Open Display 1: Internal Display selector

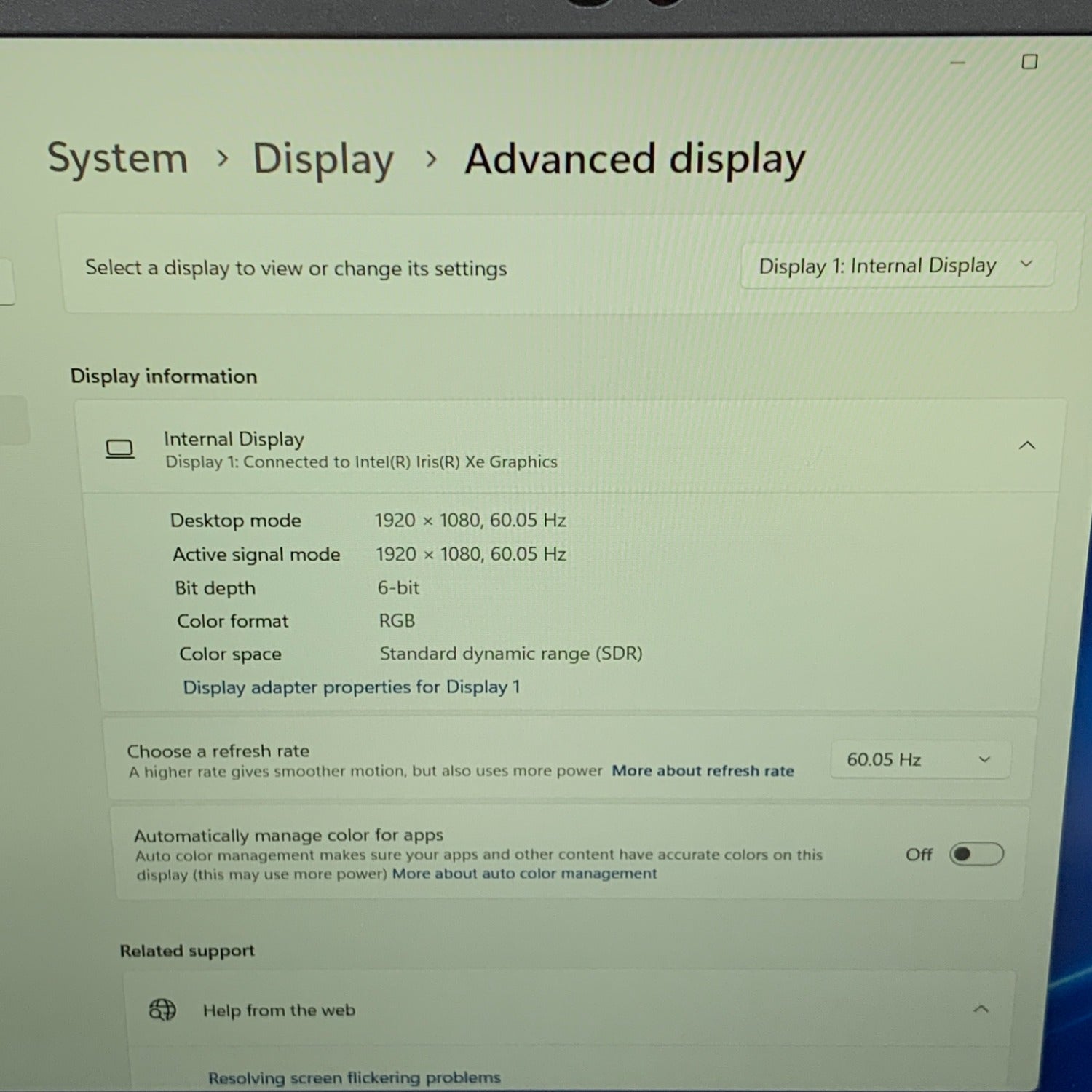[896, 266]
